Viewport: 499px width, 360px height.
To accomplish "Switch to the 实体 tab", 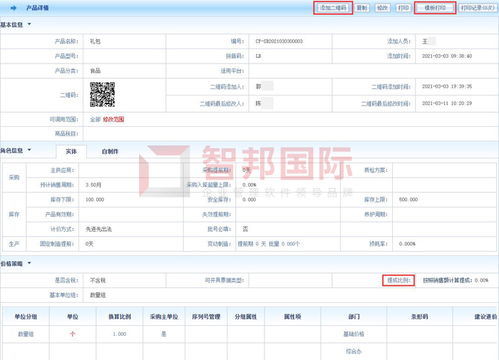I will point(71,151).
